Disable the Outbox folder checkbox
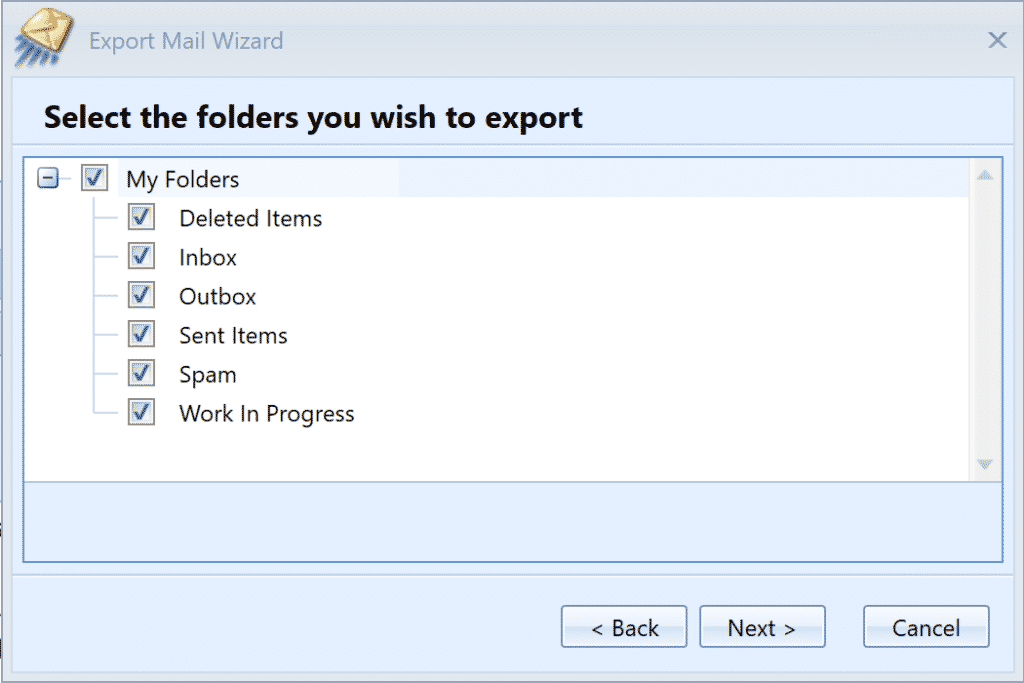This screenshot has height=683, width=1024. (x=141, y=296)
